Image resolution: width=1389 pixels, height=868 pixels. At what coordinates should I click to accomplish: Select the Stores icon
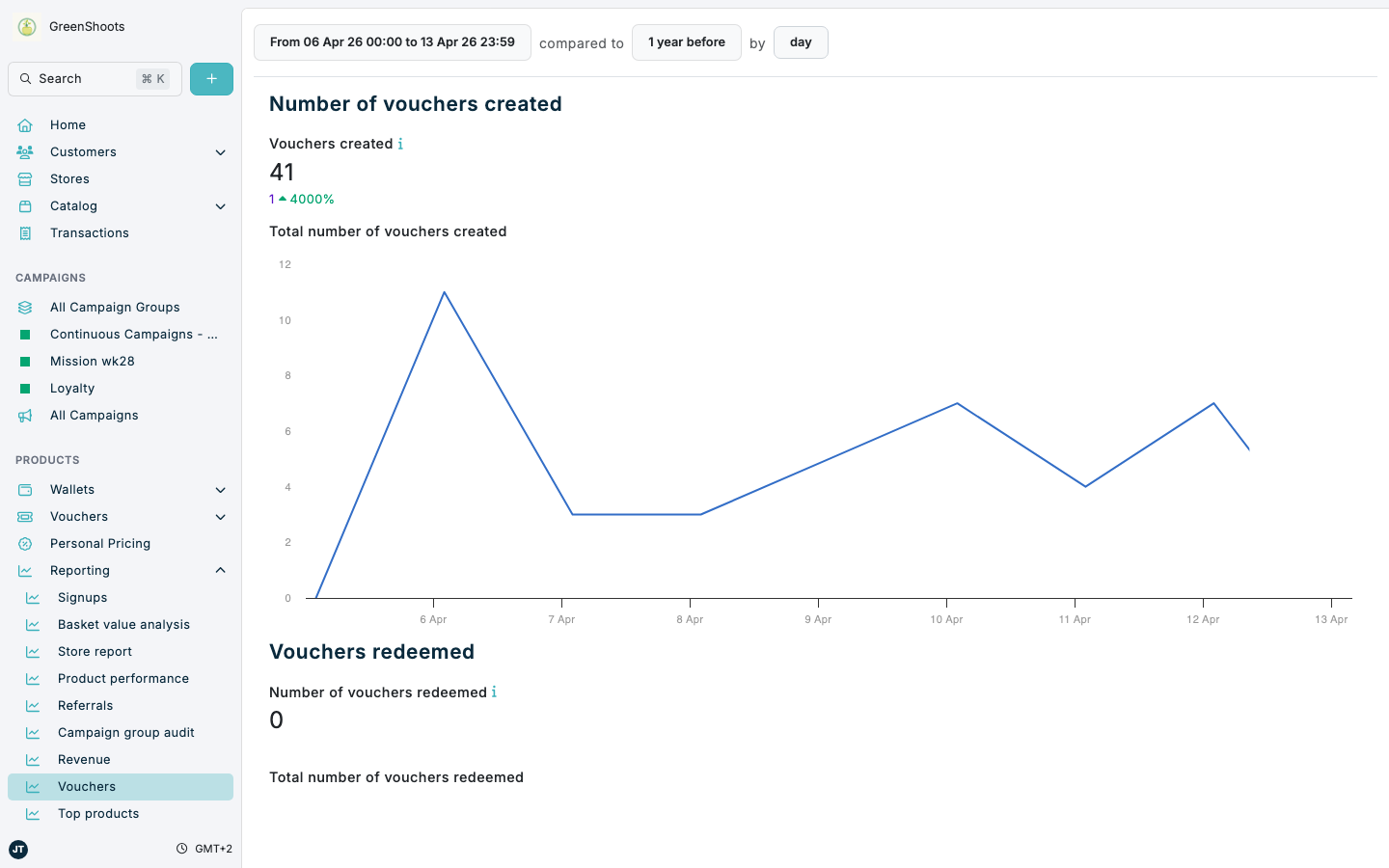[x=24, y=178]
